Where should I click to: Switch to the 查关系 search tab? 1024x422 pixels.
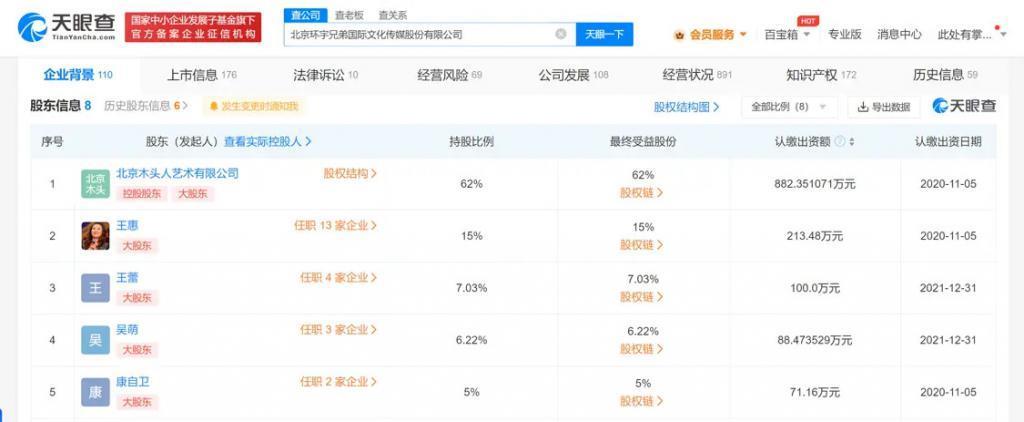pos(393,15)
